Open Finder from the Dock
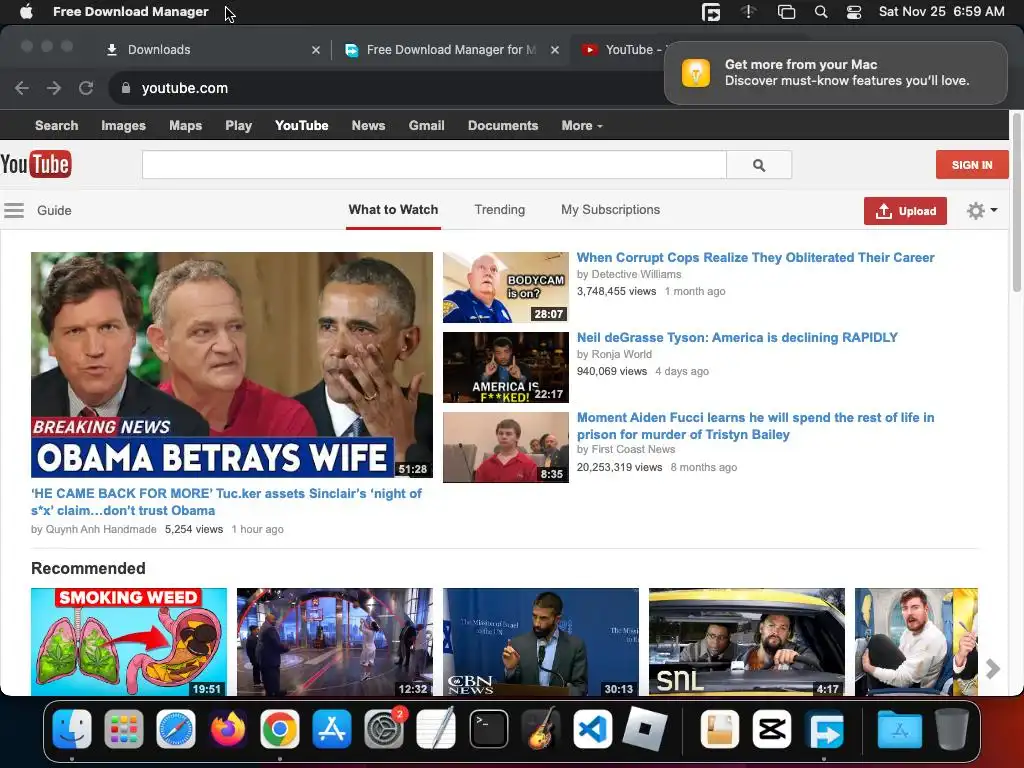Screen dimensions: 1024x768 72,729
